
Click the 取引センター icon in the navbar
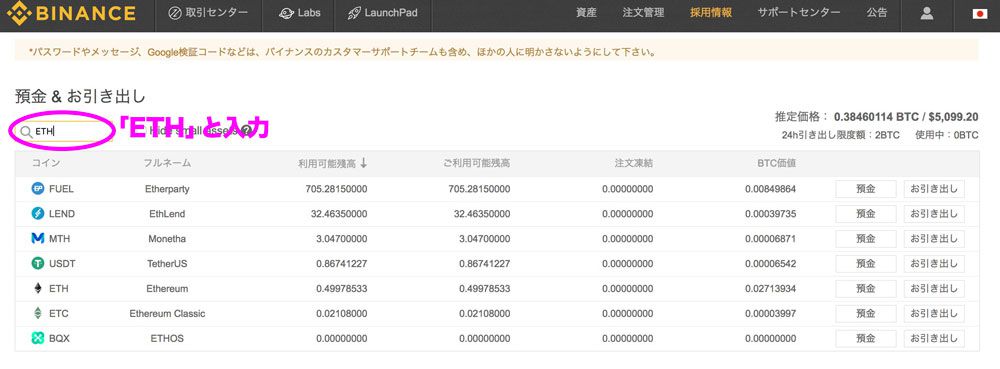tap(175, 13)
